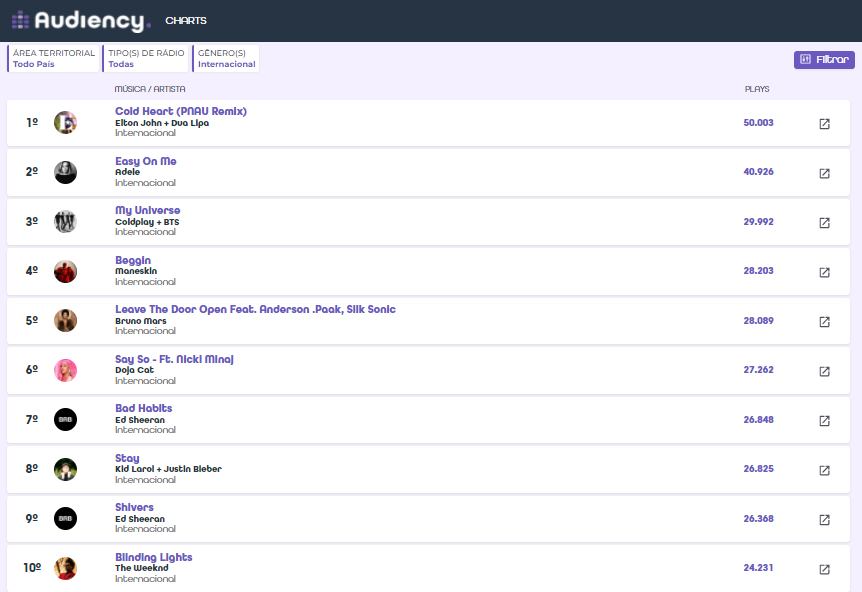Click play count 26.368
Viewport: 862px width, 592px height.
758,518
